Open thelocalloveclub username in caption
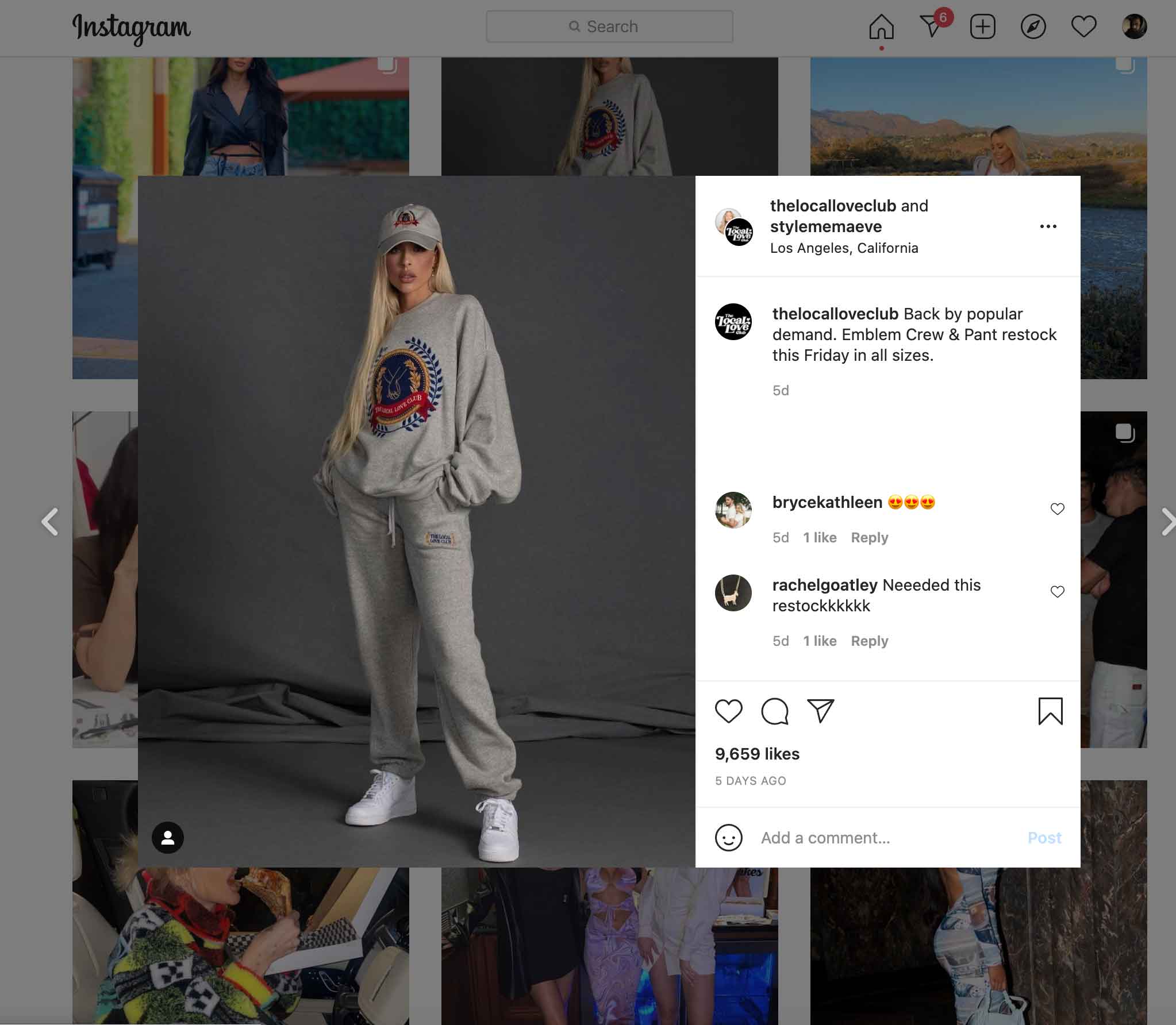Image resolution: width=1176 pixels, height=1025 pixels. click(835, 314)
